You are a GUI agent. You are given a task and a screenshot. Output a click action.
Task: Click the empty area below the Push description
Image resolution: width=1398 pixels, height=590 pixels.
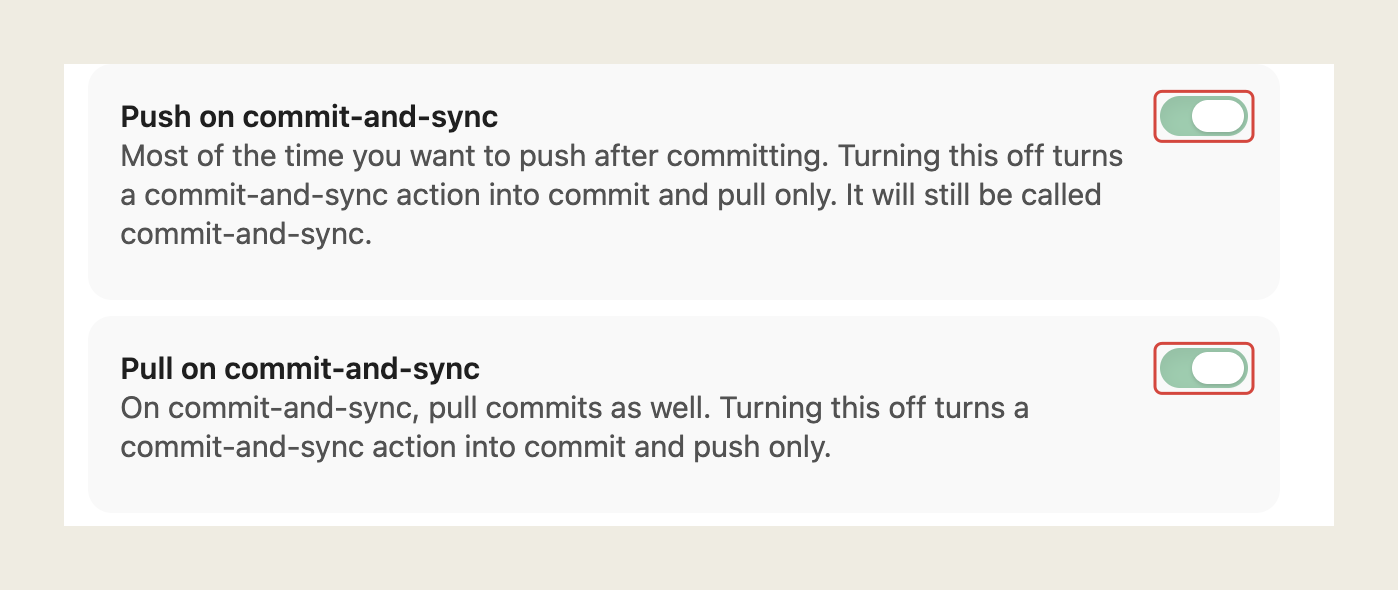684,275
